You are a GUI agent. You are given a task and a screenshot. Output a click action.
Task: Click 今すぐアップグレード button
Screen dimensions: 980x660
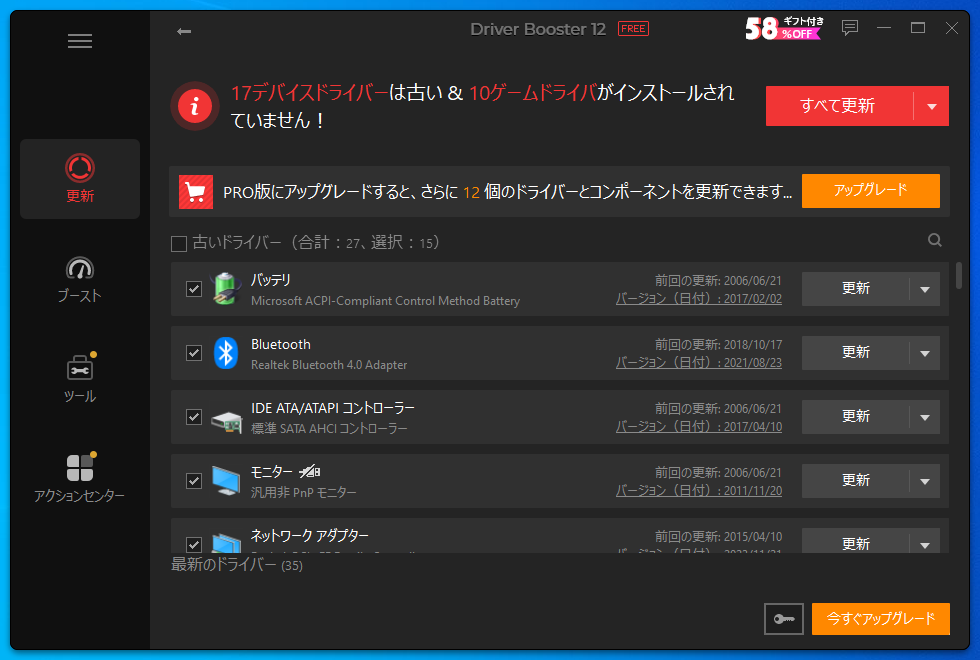click(x=881, y=619)
